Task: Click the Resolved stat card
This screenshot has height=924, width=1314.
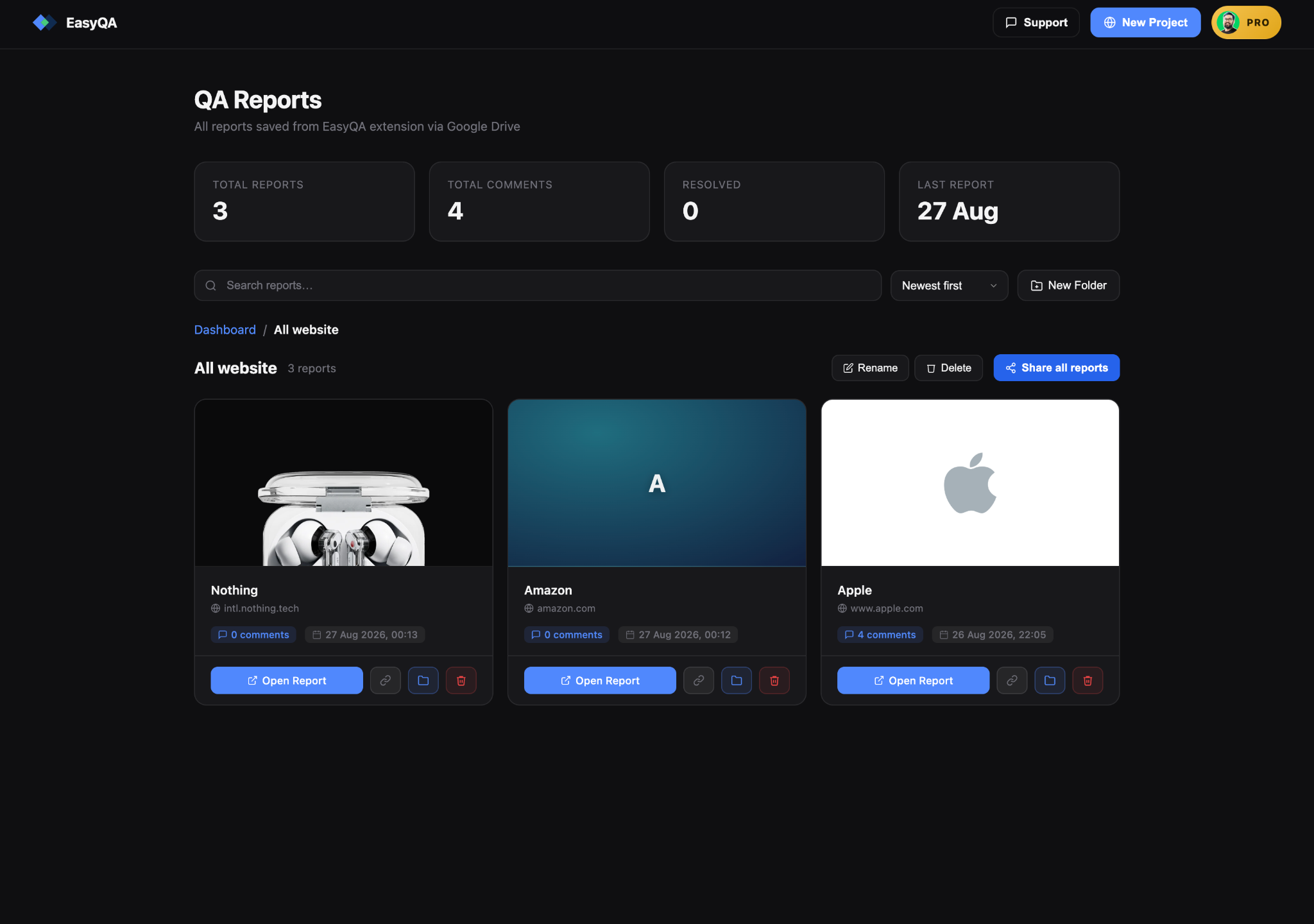Action: (x=774, y=201)
